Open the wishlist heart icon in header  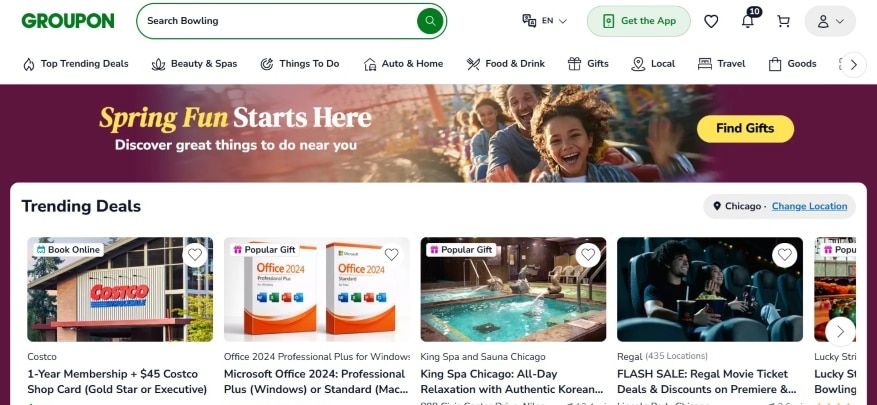pyautogui.click(x=711, y=21)
